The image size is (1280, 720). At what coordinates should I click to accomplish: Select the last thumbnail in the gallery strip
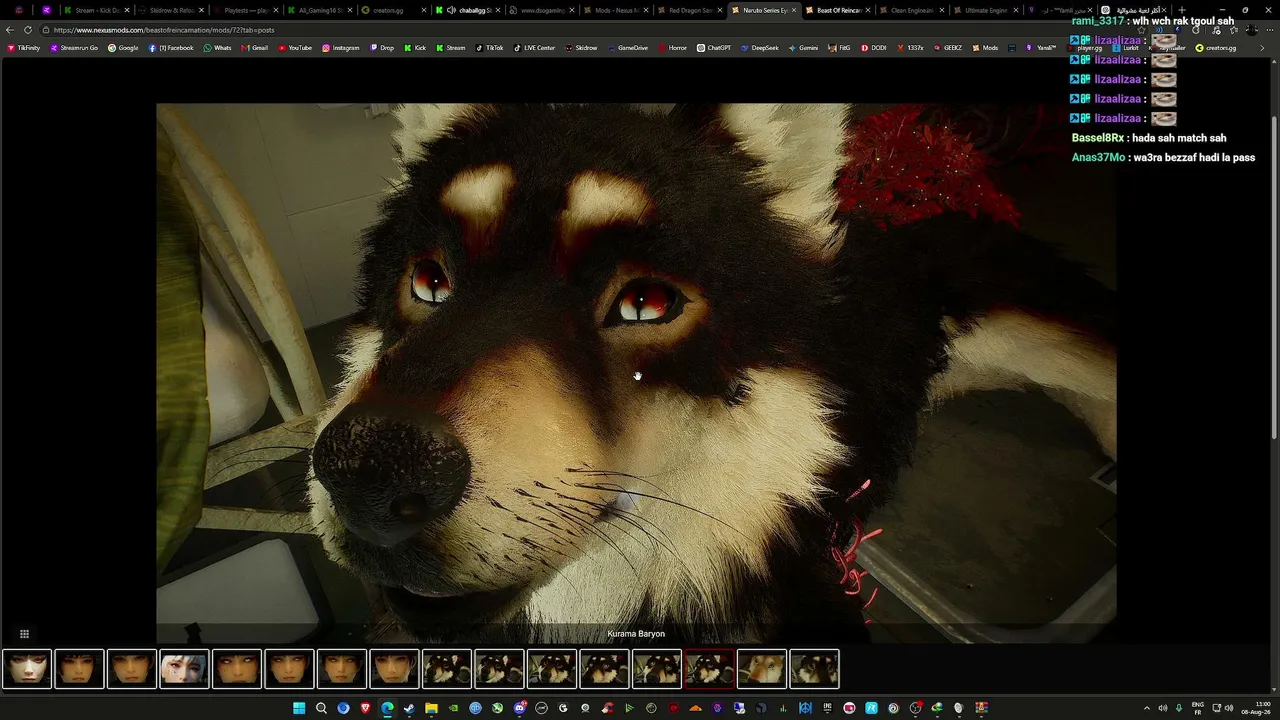click(814, 669)
